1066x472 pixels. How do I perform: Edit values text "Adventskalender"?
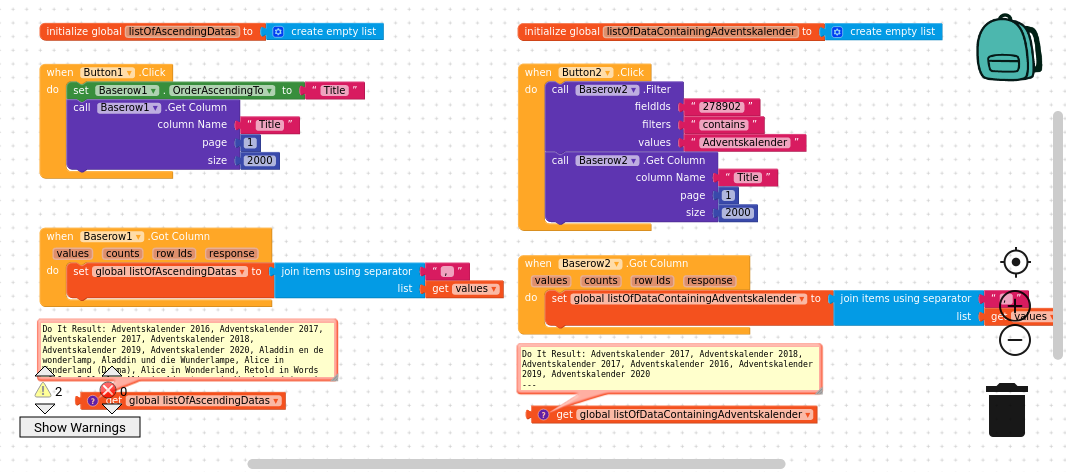point(745,143)
